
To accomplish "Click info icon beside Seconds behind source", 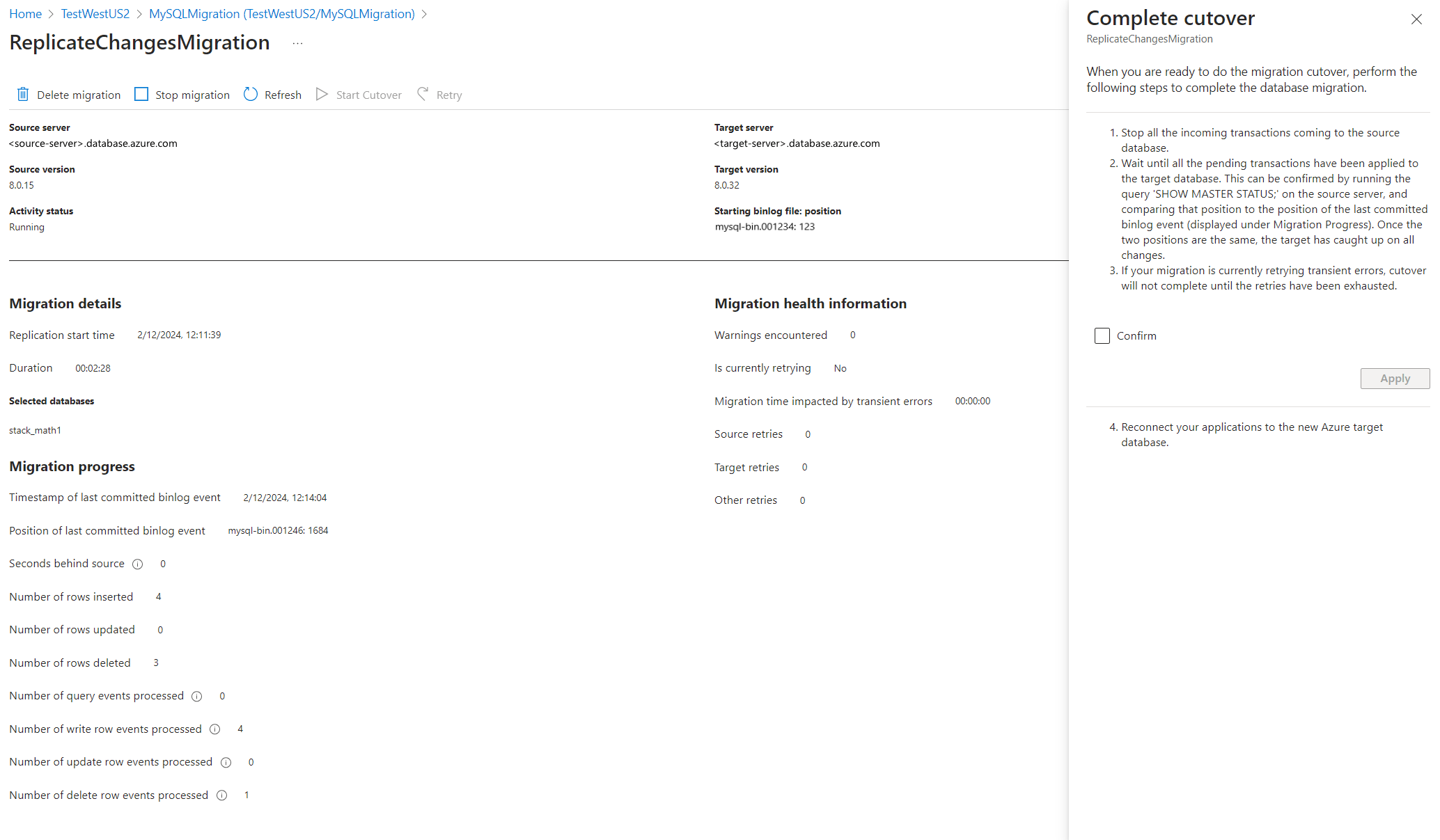I will [x=138, y=564].
